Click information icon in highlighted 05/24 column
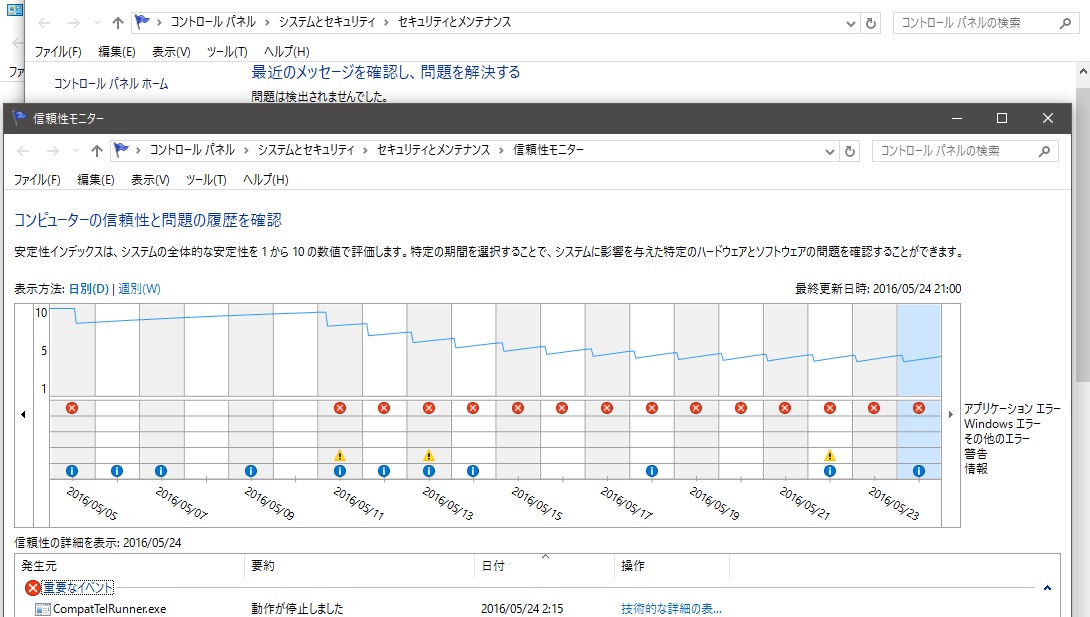 point(919,471)
